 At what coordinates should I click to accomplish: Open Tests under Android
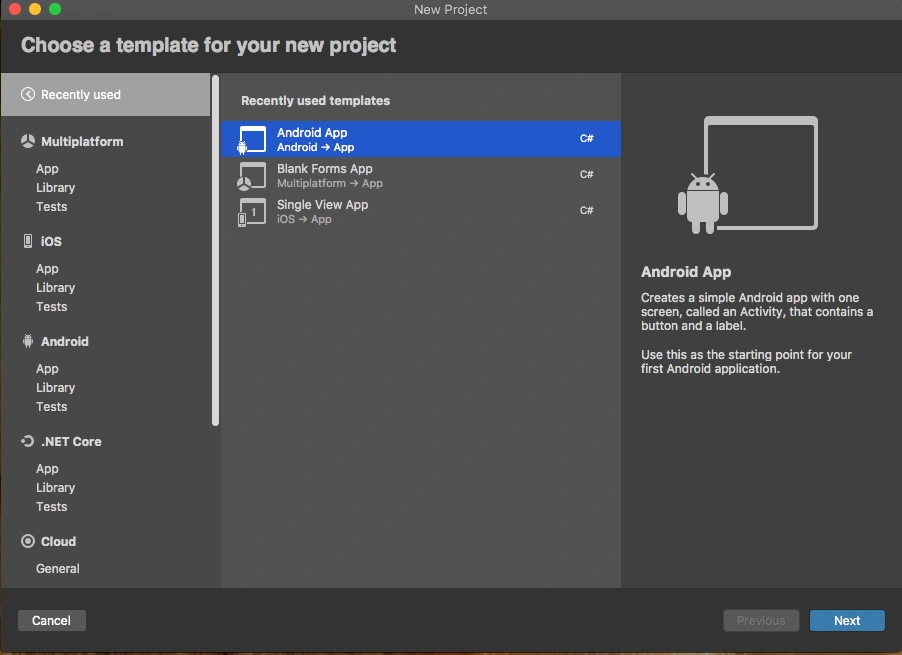[51, 407]
